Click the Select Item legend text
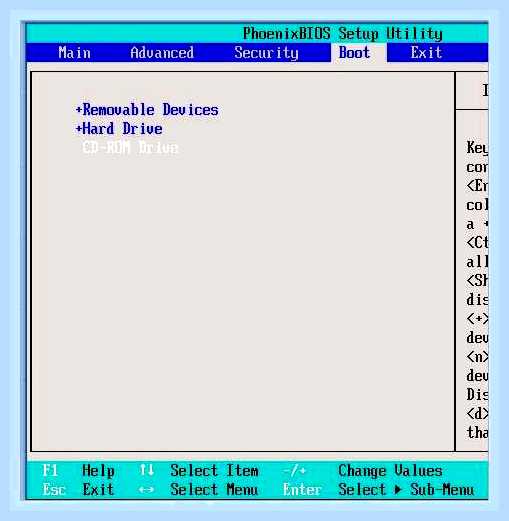 214,471
